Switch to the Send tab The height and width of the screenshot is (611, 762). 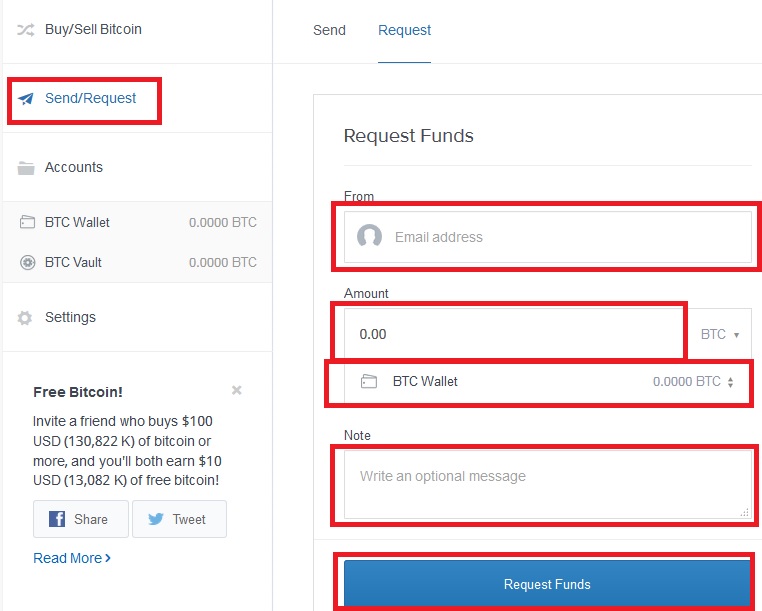click(329, 30)
